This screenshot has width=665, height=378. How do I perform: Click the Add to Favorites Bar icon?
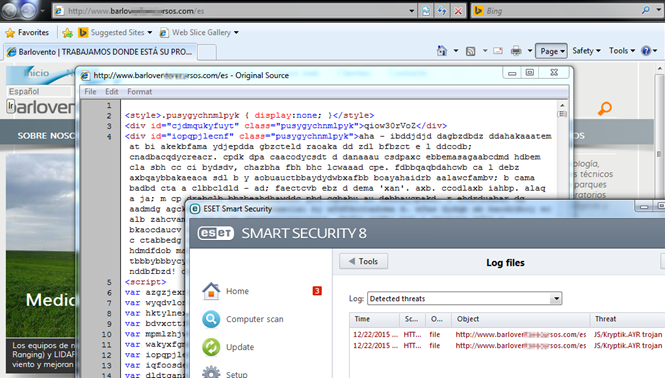click(67, 33)
